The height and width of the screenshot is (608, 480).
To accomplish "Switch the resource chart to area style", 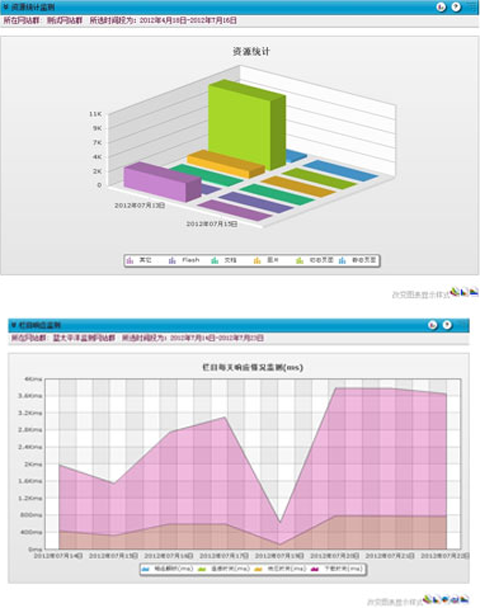I will click(474, 292).
